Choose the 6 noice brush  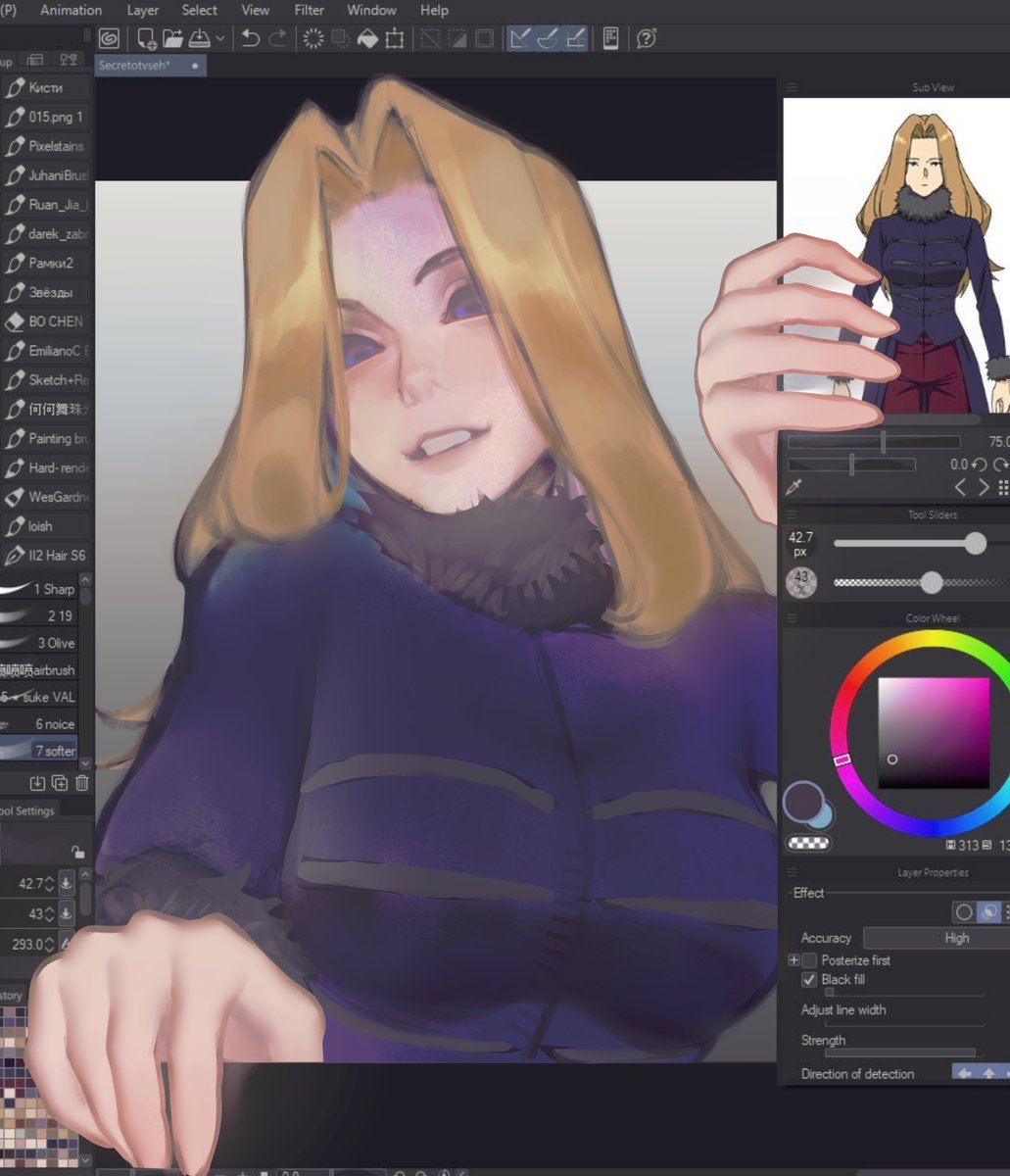point(38,724)
